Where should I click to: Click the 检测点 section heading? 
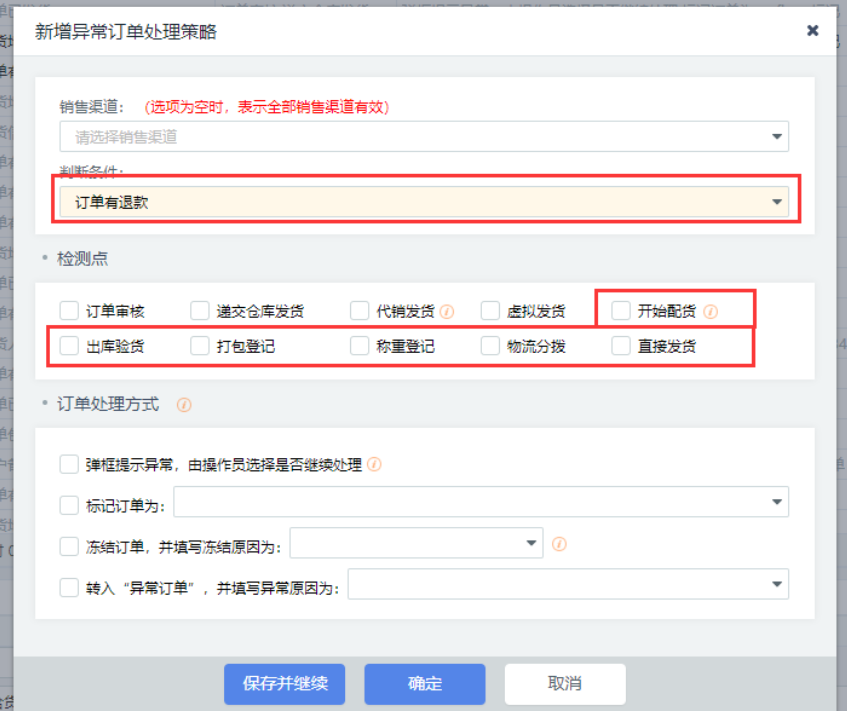click(x=83, y=258)
